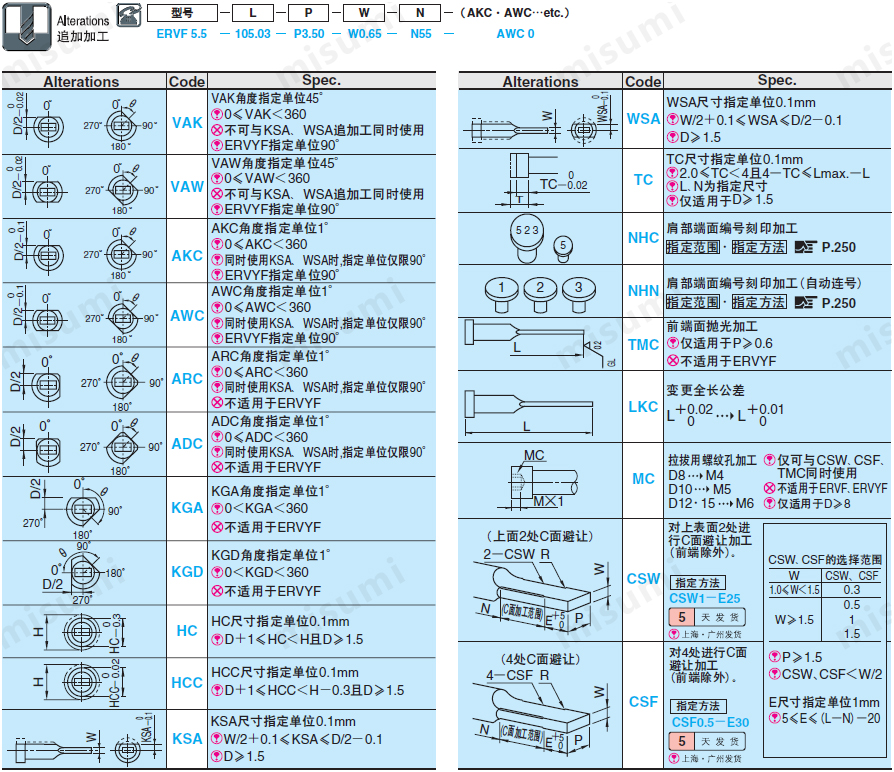Screen dimensions: 894x772
Task: Click the KGA angle diagram
Action: click(x=74, y=509)
